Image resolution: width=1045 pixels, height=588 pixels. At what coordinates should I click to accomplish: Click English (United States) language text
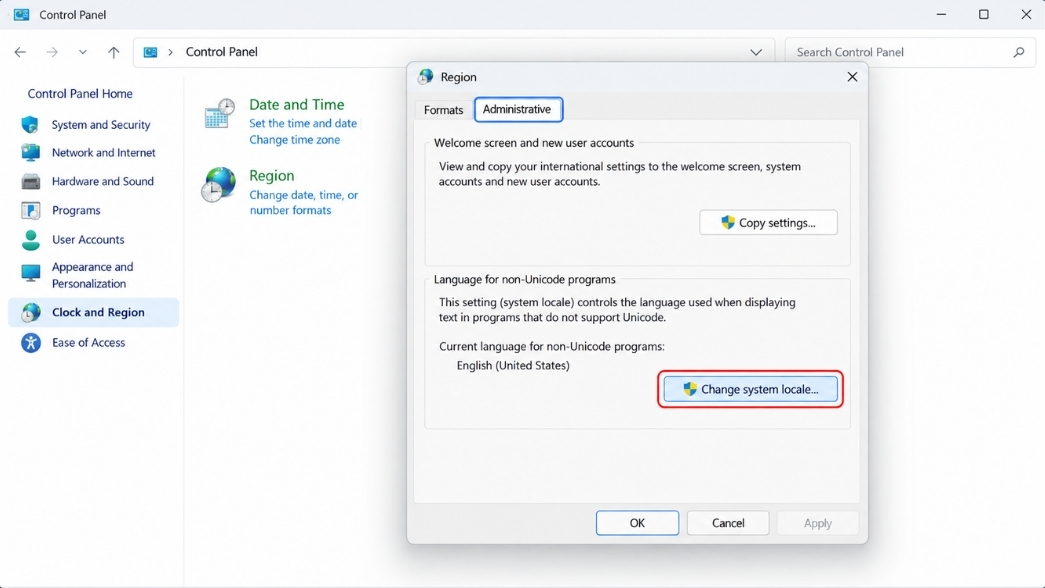[513, 365]
